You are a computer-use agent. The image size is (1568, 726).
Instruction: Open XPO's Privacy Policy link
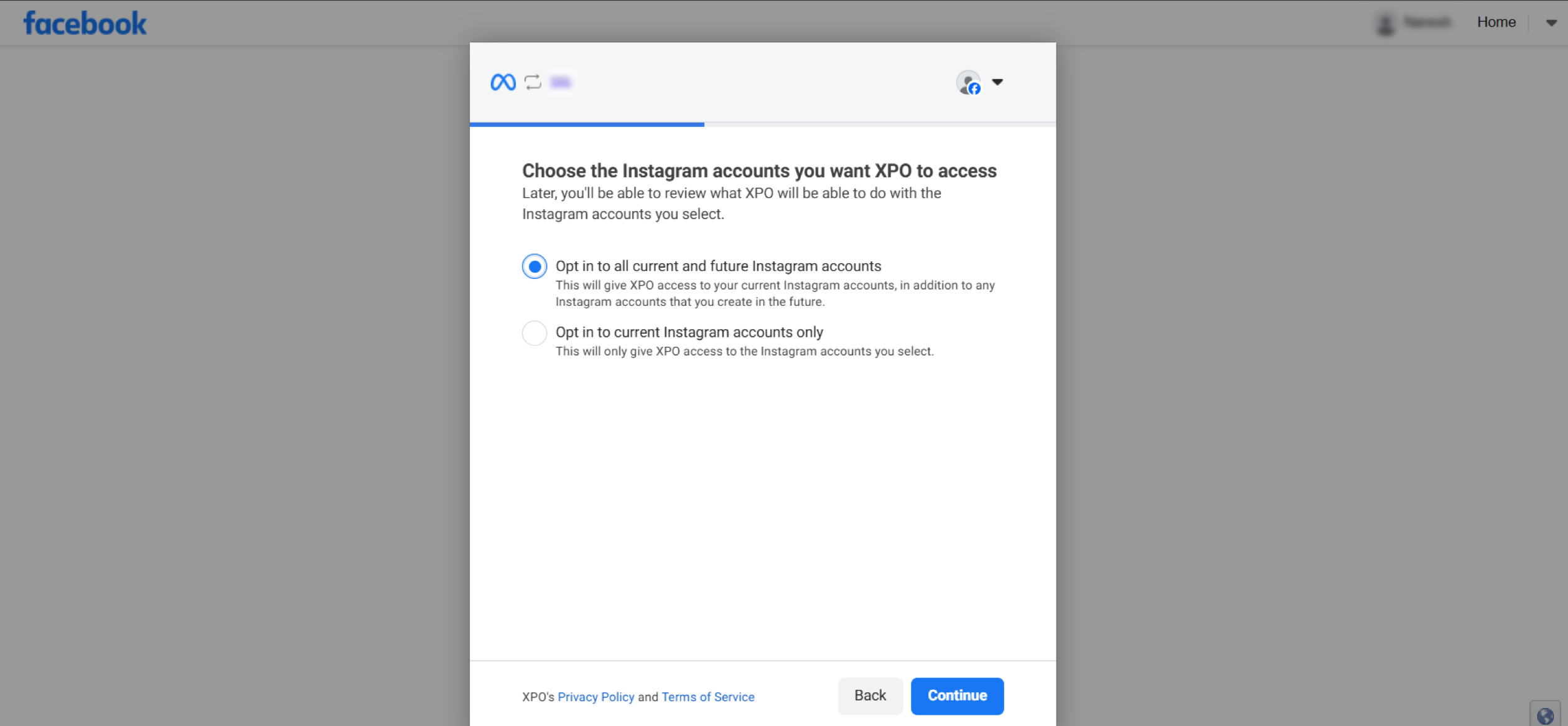[x=595, y=697]
